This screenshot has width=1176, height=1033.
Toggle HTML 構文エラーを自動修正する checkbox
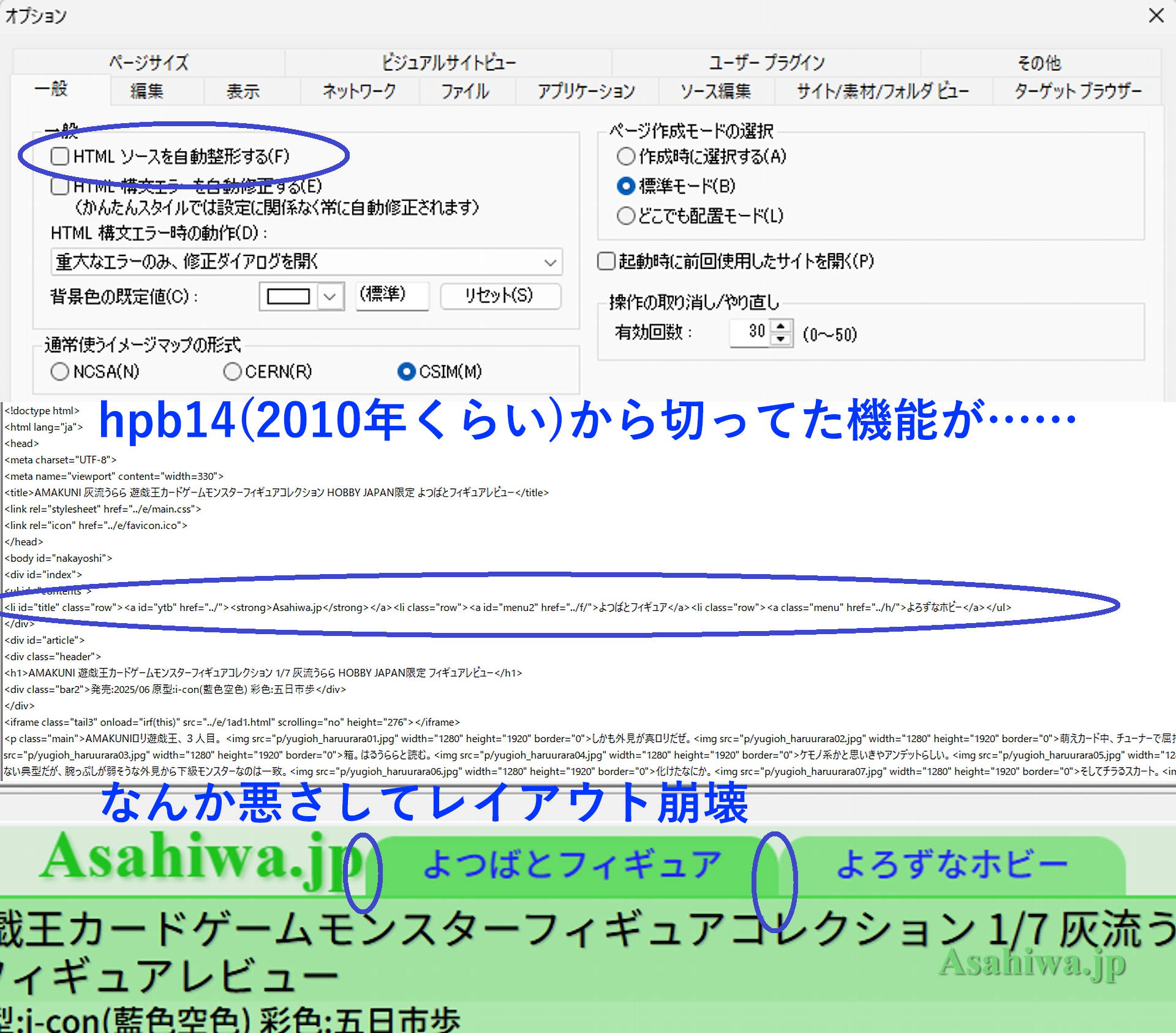(x=60, y=186)
